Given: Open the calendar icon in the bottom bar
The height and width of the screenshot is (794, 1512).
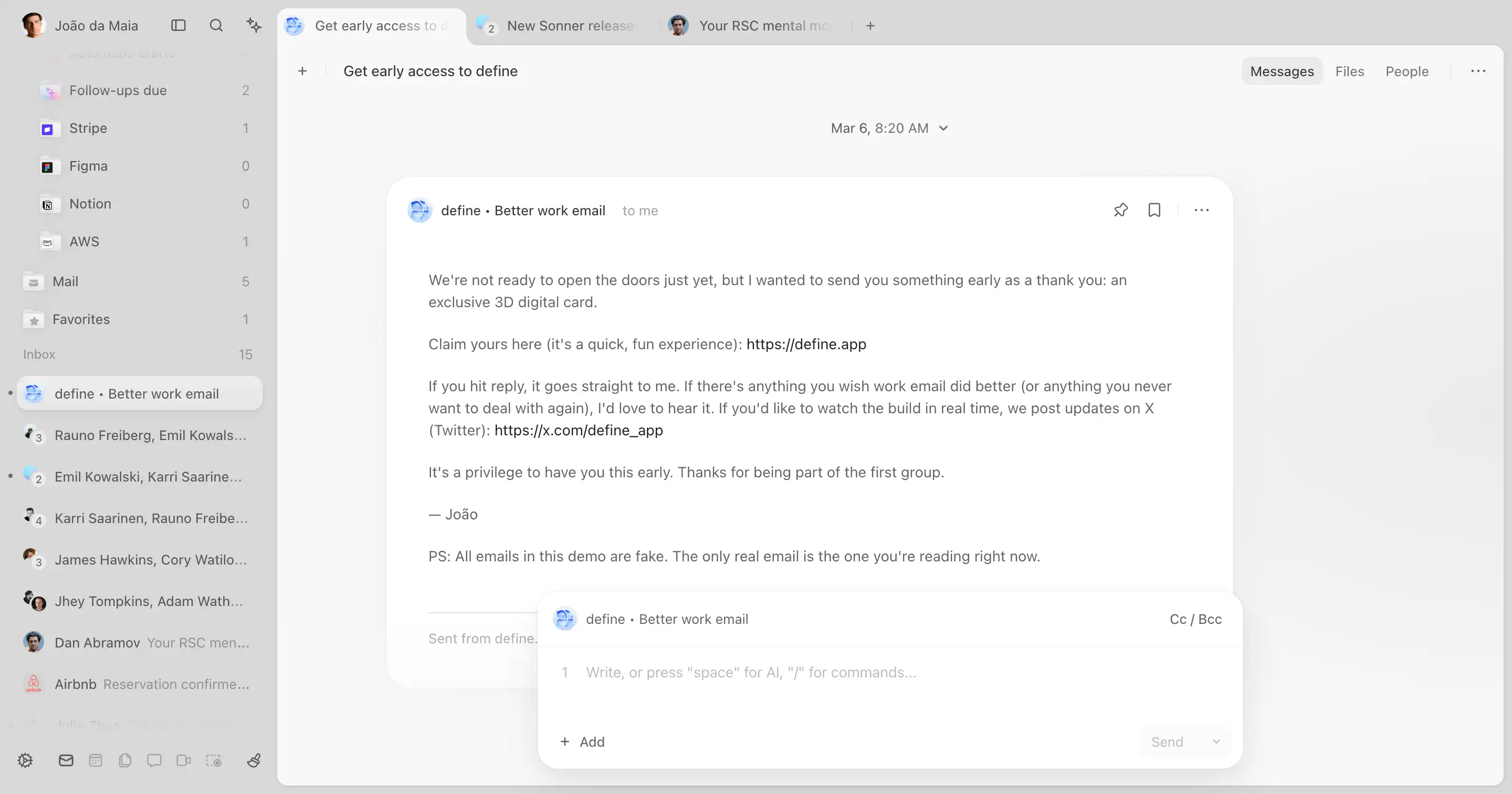Looking at the screenshot, I should (96, 760).
